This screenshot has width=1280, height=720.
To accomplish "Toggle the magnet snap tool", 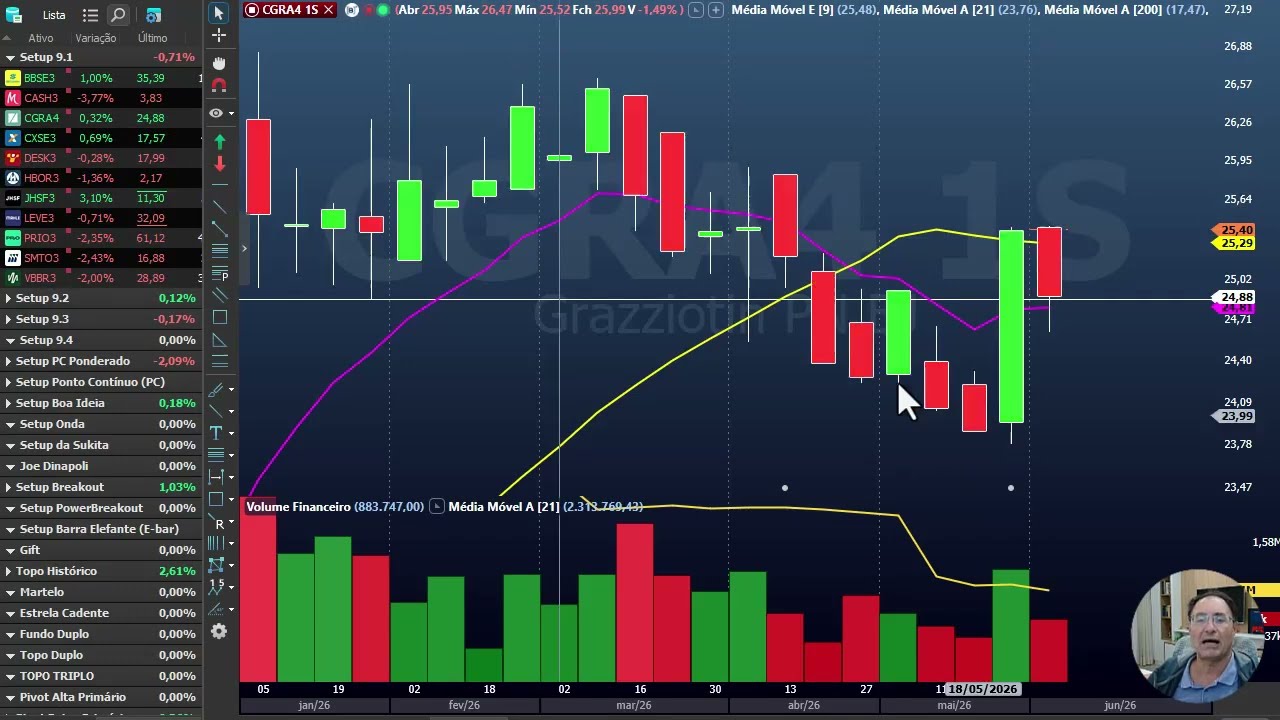I will tap(219, 86).
